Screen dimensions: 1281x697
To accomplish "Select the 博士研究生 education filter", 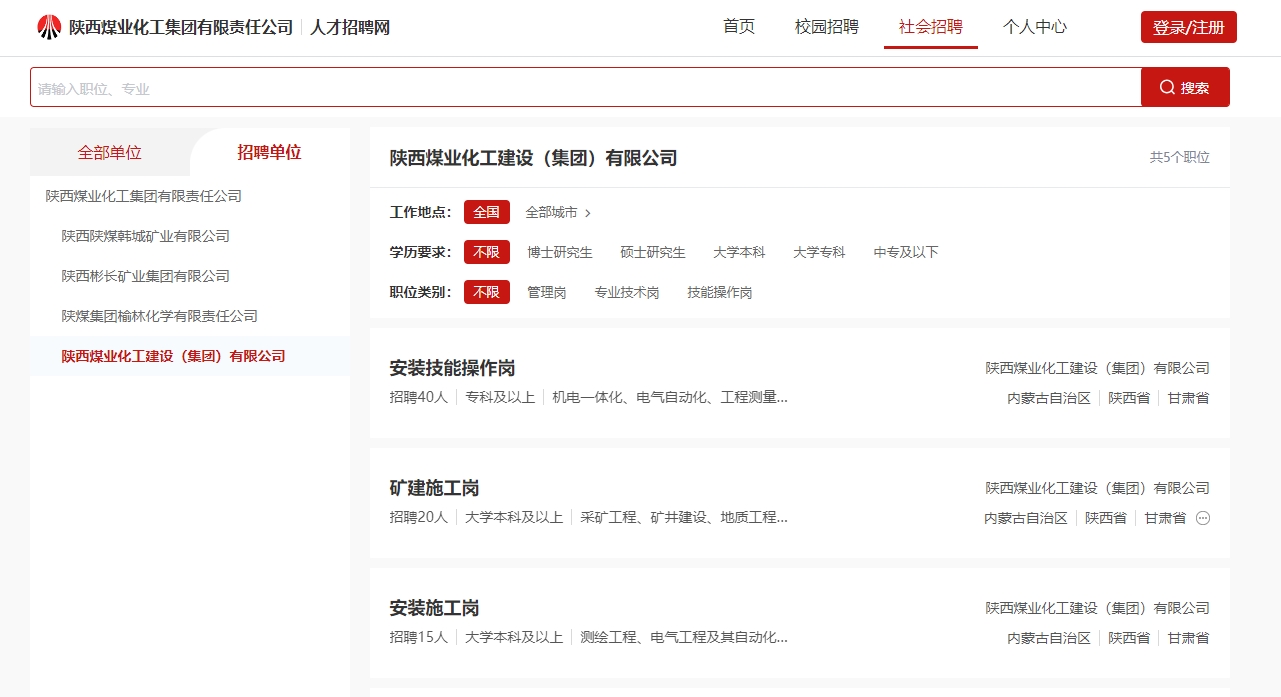I will click(559, 252).
